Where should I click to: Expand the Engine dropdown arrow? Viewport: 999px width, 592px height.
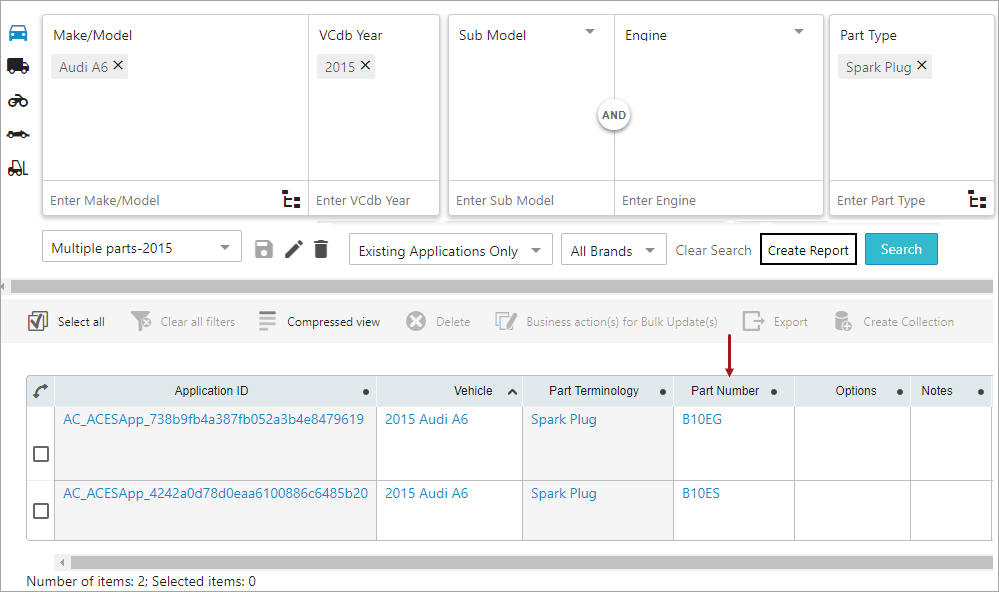[799, 31]
